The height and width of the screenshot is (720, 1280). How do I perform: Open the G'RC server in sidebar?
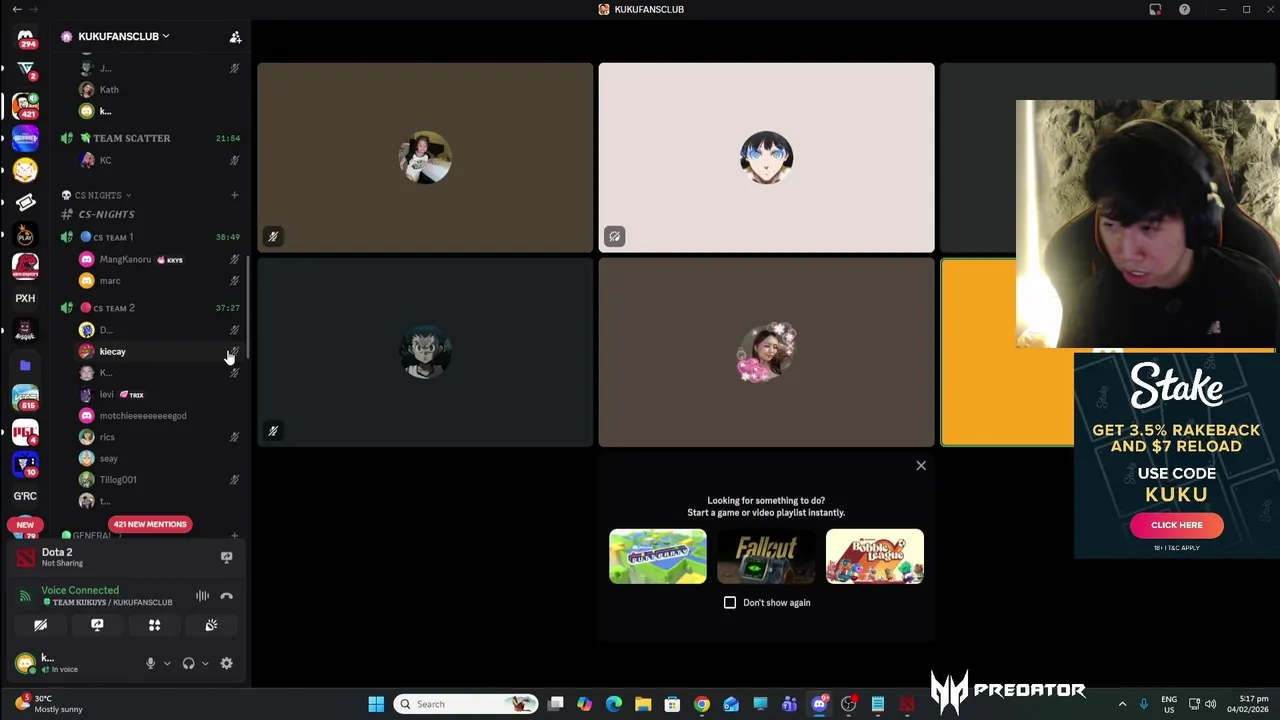(25, 496)
